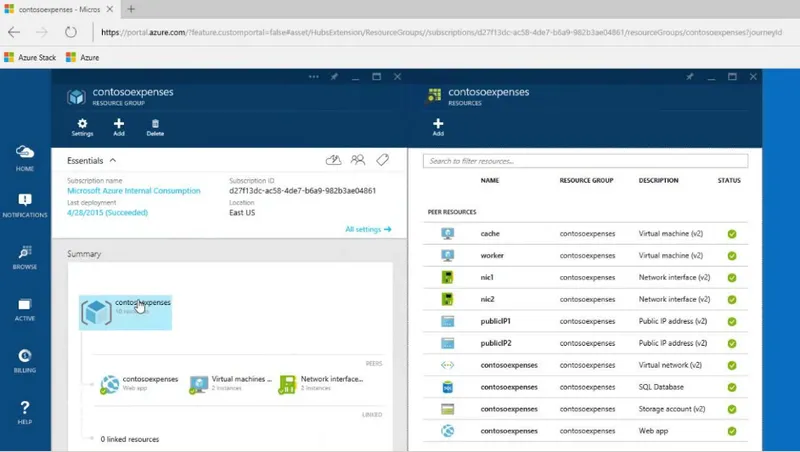
Task: Open the cache virtual machine row
Action: [x=585, y=234]
